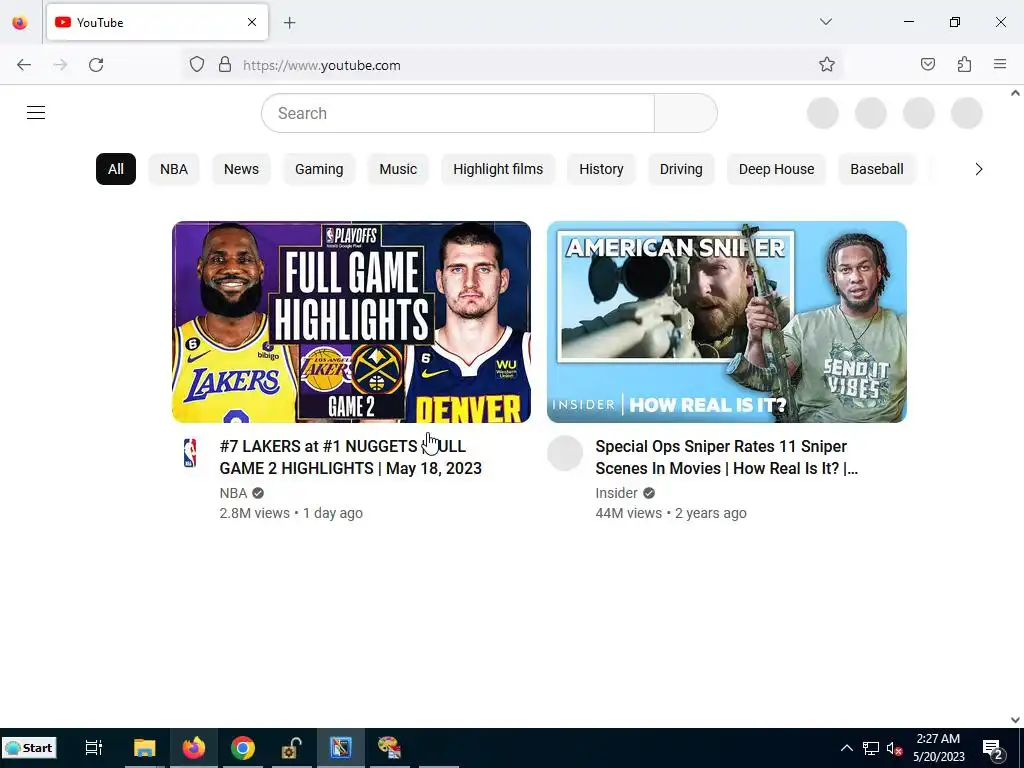Viewport: 1024px width, 768px height.
Task: Click the Firefox forward arrow button
Action: 60,65
